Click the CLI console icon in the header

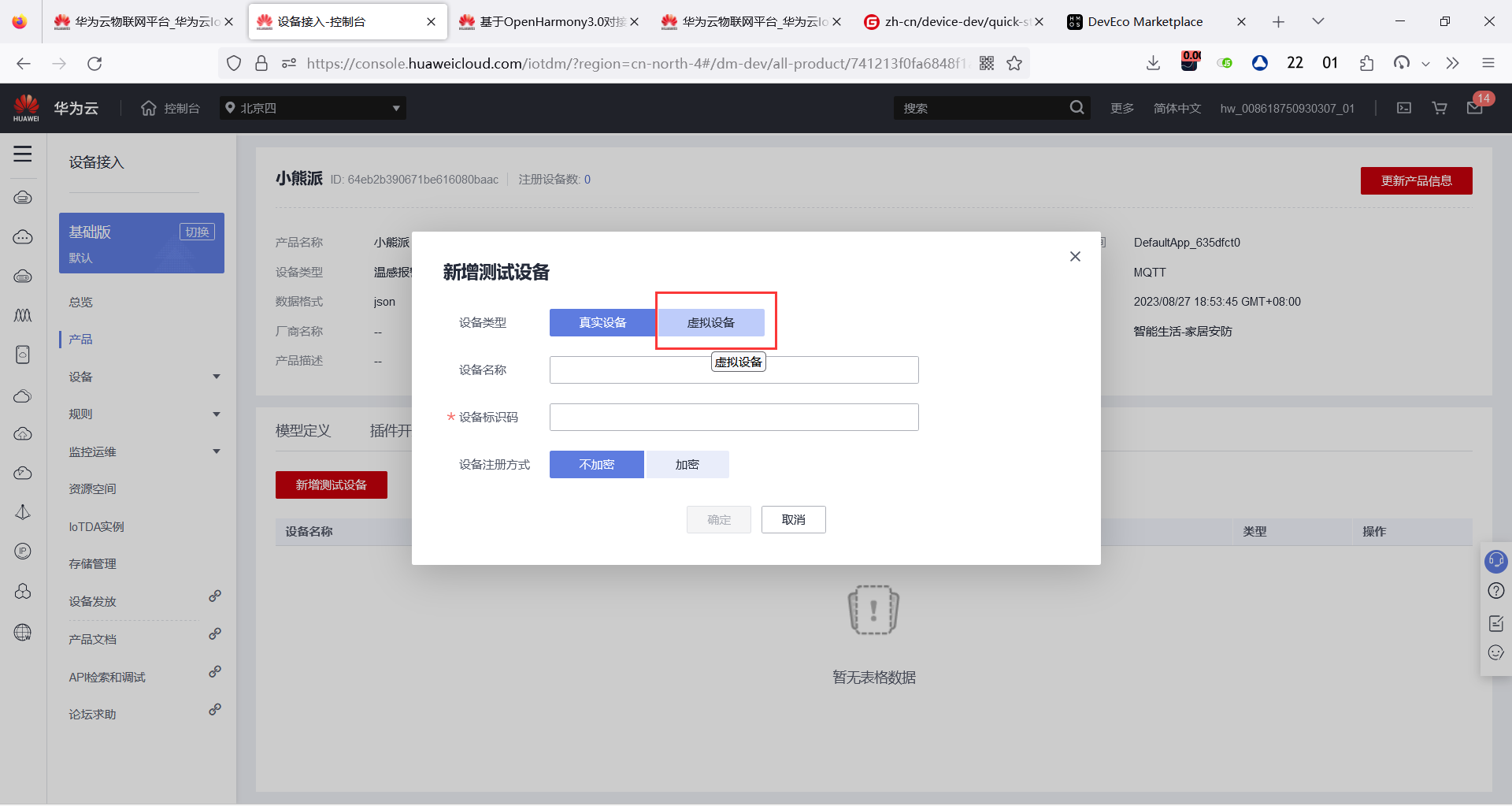coord(1403,108)
